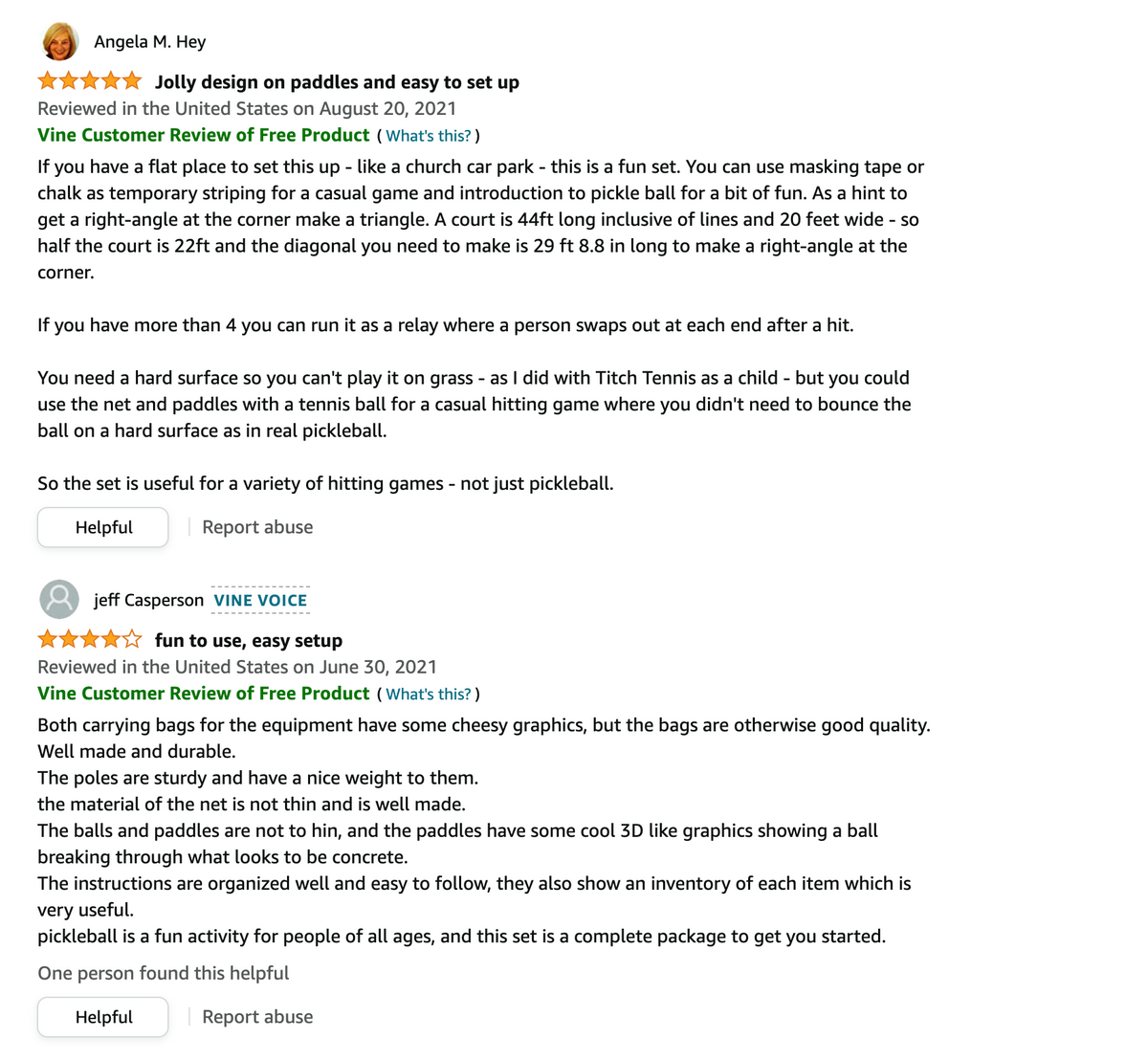This screenshot has height=1060, width=1148.
Task: Click the five-star rating on Angela's review
Action: click(89, 81)
